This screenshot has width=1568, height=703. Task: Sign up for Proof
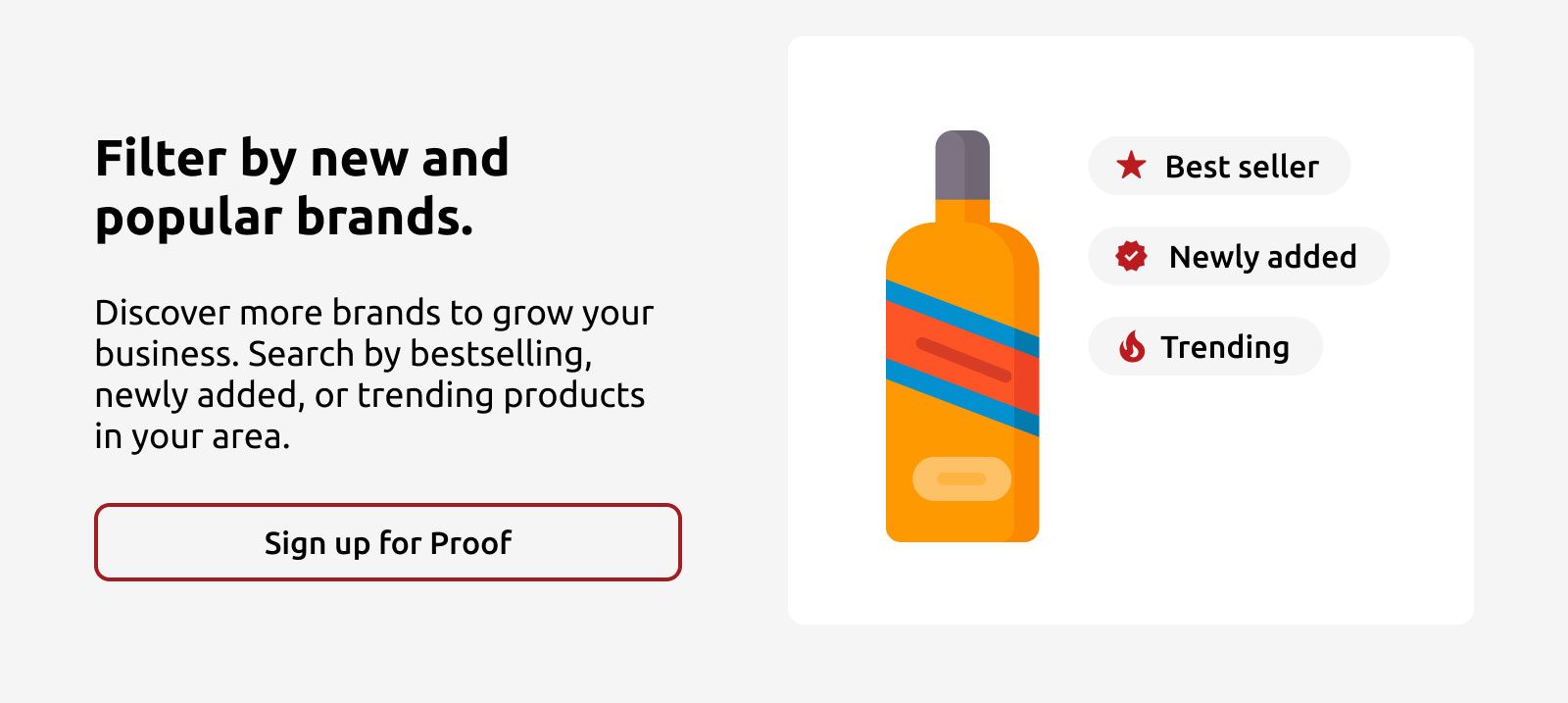click(388, 542)
